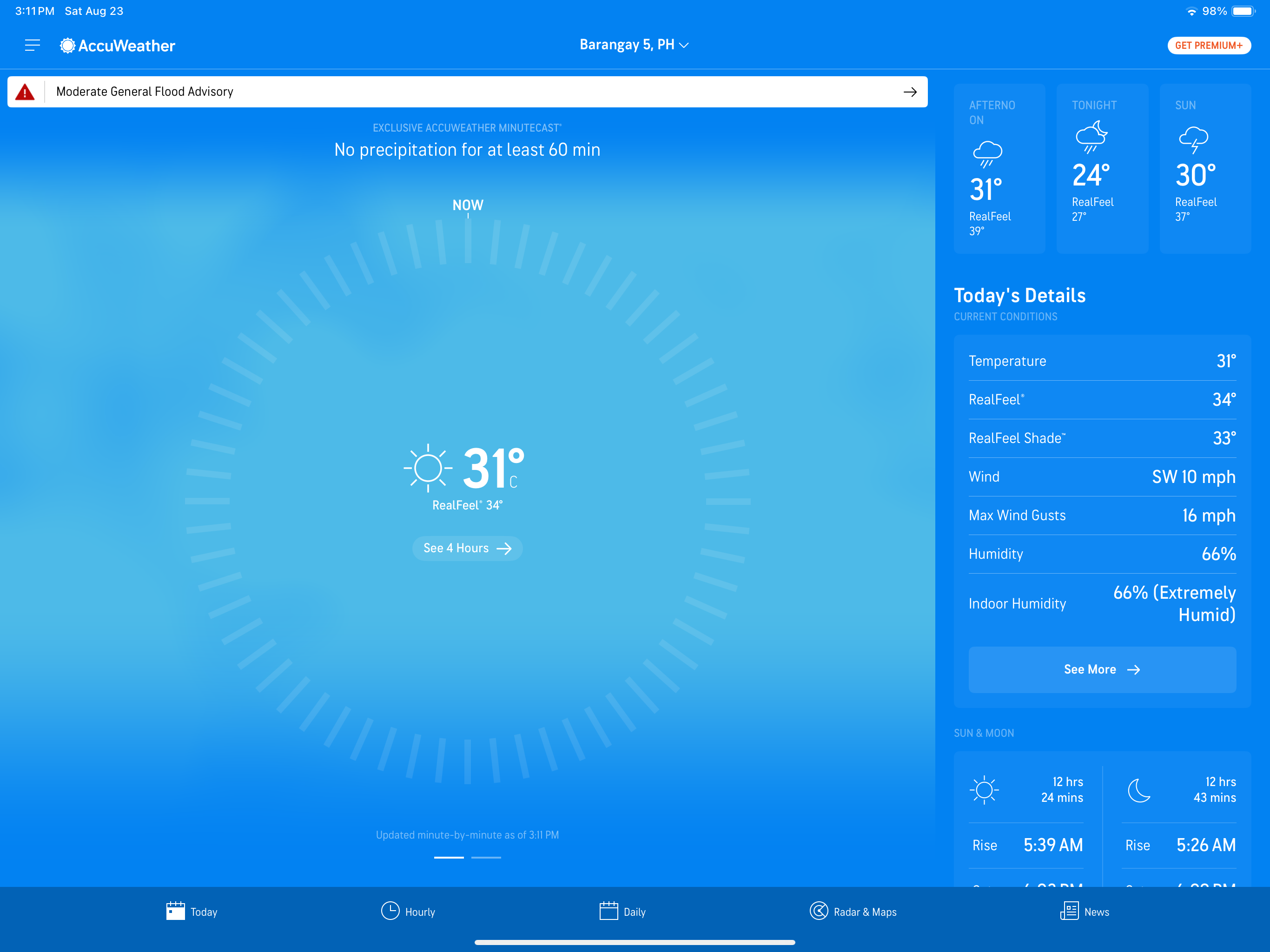Tap the RealFeel Shade 33° row
This screenshot has height=952, width=1270.
coord(1102,438)
